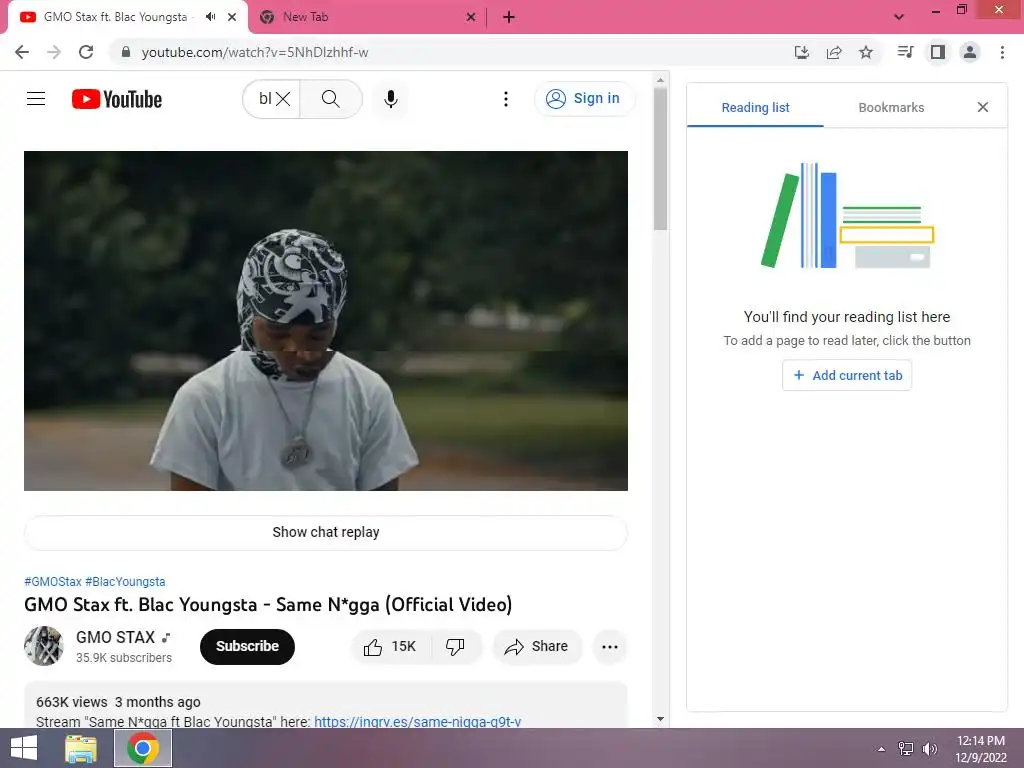The width and height of the screenshot is (1024, 768).
Task: Share this page from address bar
Action: tap(834, 52)
